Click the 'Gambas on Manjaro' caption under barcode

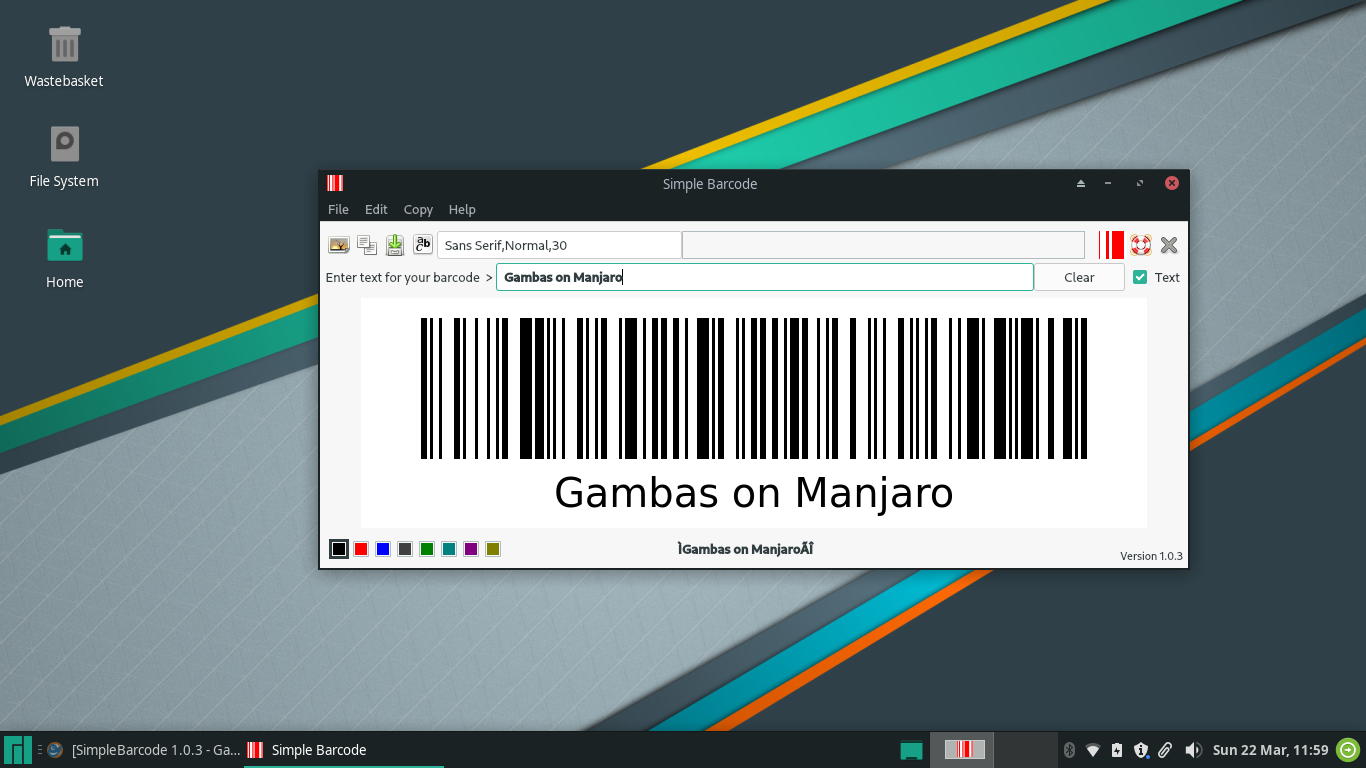pyautogui.click(x=754, y=493)
